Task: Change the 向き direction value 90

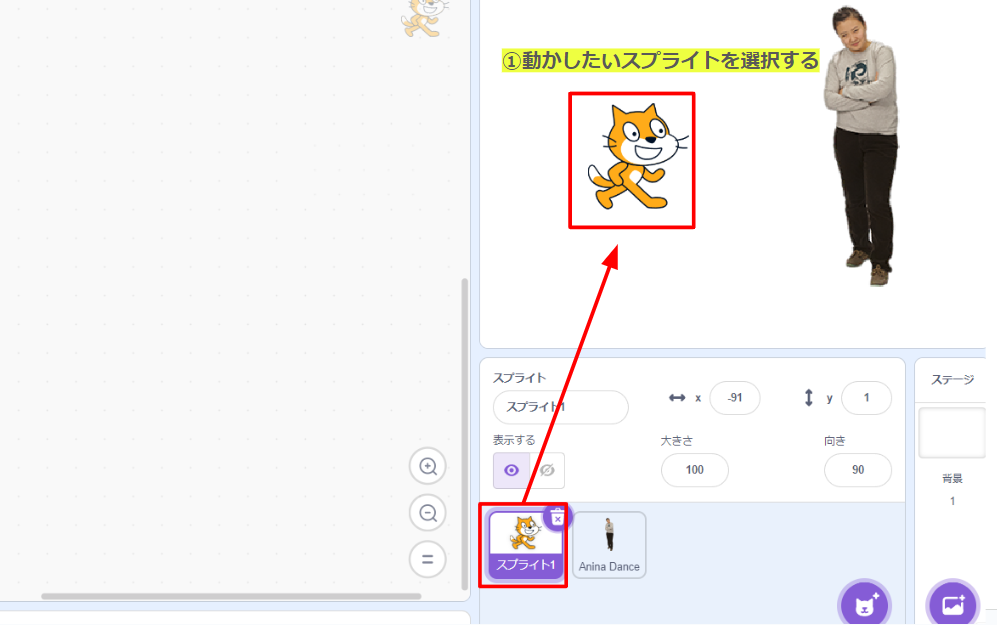Action: click(858, 470)
